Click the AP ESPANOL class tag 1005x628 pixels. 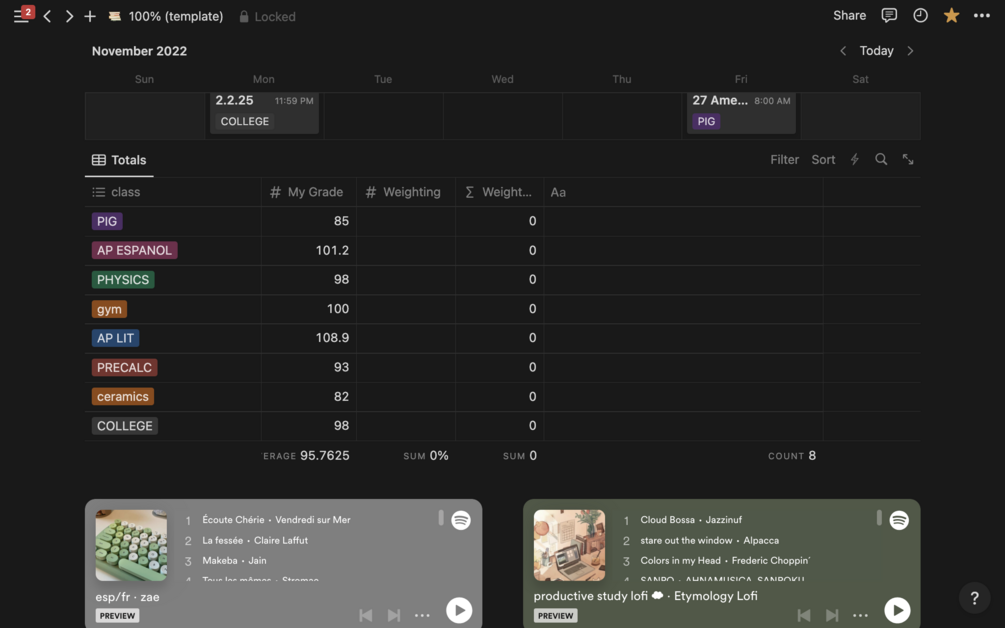click(x=135, y=251)
